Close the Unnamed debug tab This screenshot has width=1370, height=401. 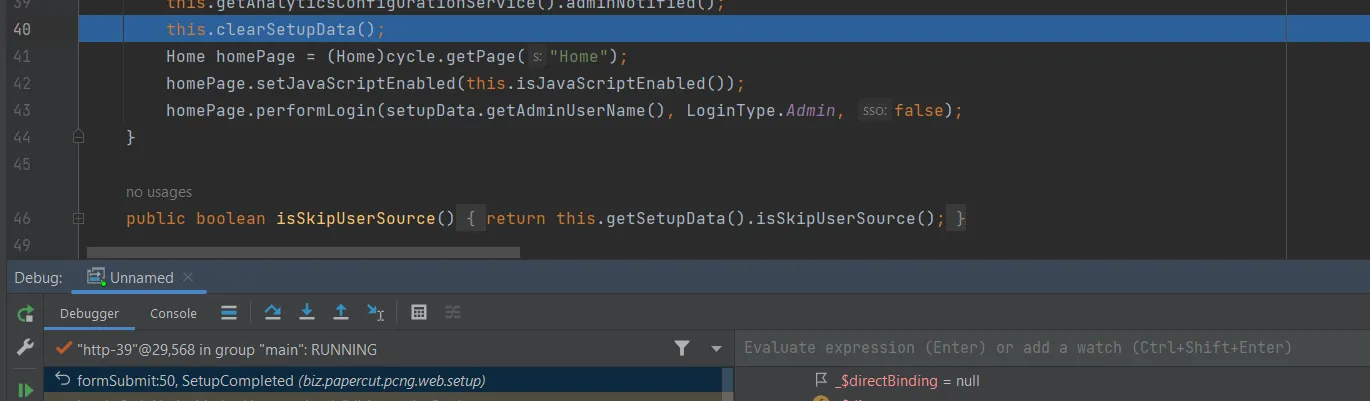click(x=189, y=277)
